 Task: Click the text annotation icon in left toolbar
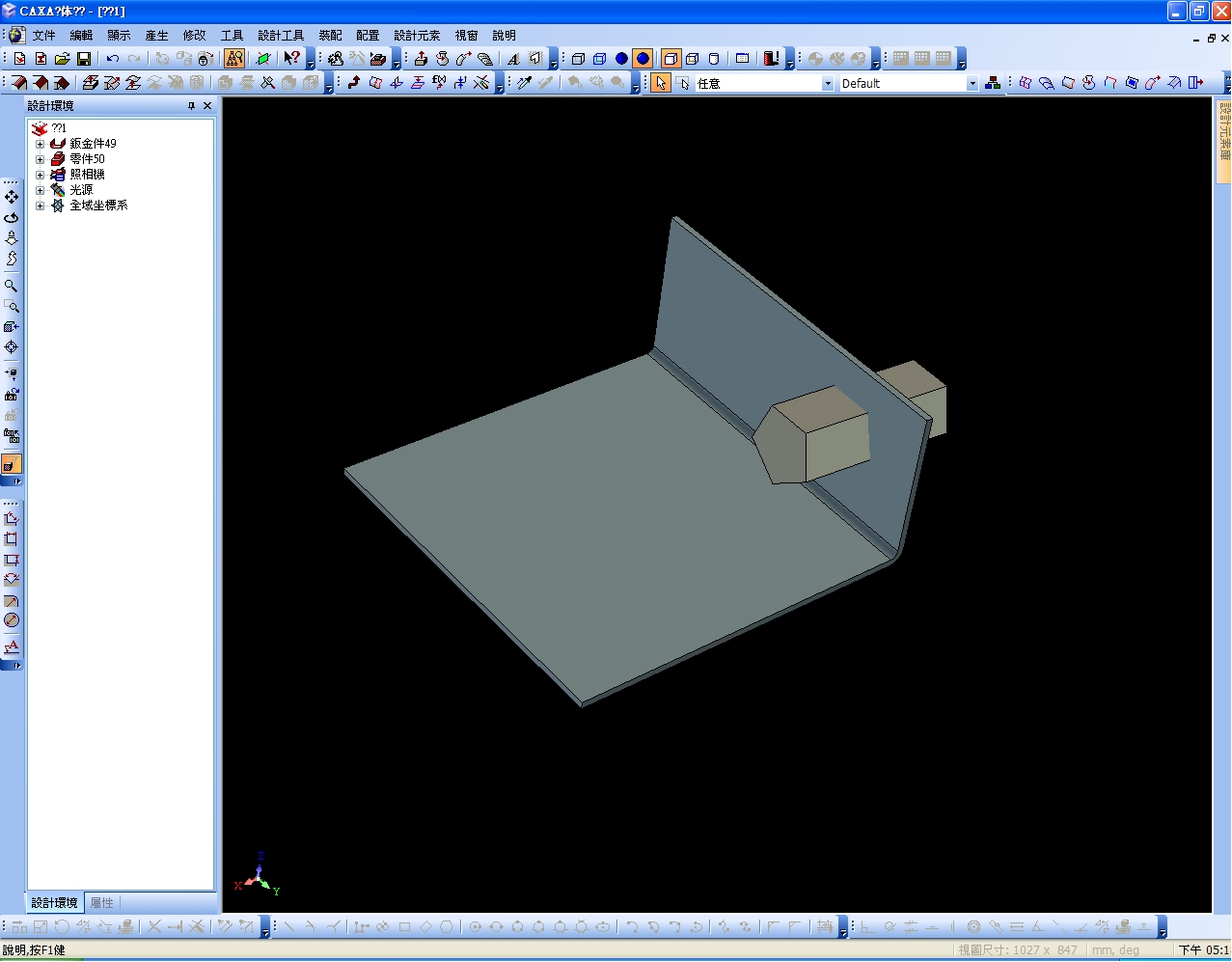tap(12, 646)
